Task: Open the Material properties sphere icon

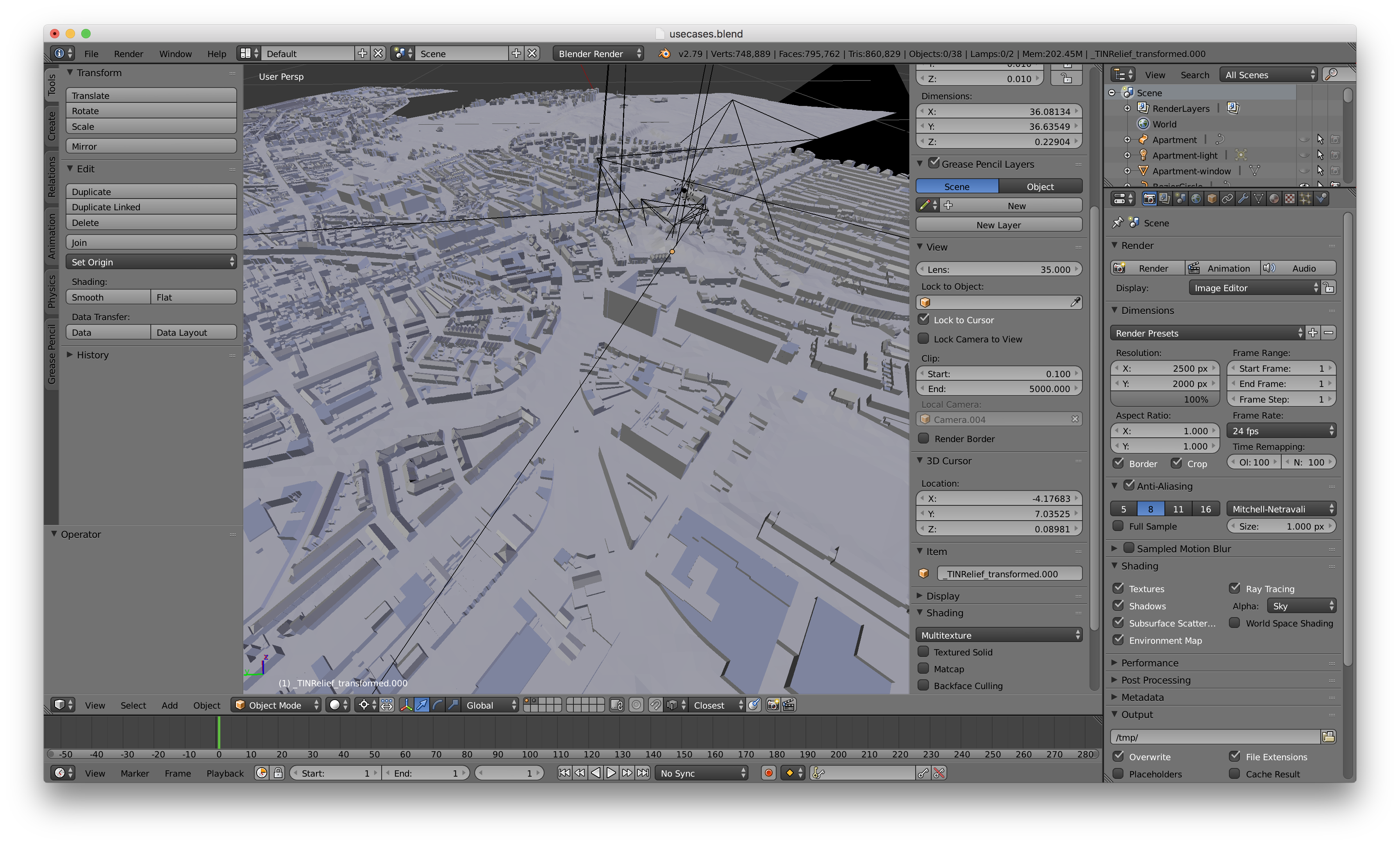Action: click(1274, 199)
